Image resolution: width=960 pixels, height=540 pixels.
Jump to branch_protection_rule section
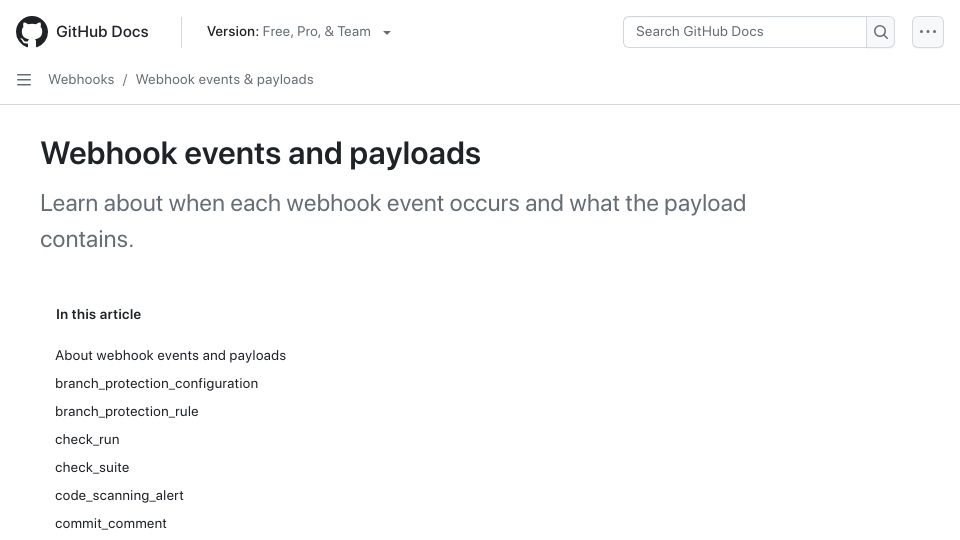point(127,411)
